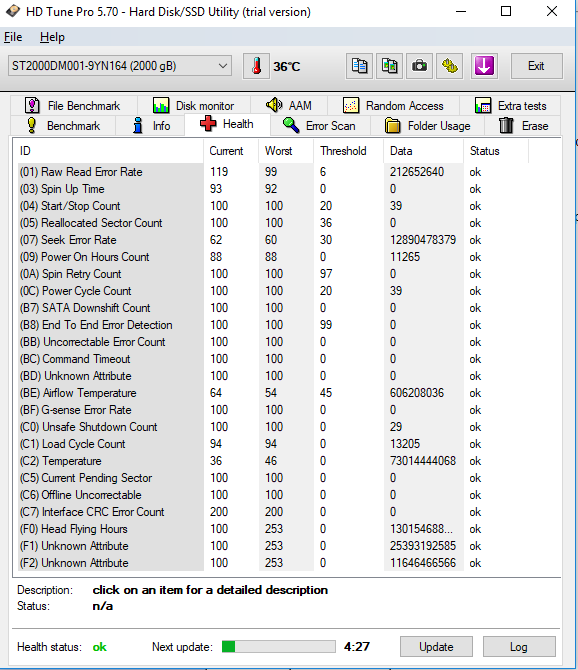
Task: Click the Erase trash can icon
Action: coord(506,125)
